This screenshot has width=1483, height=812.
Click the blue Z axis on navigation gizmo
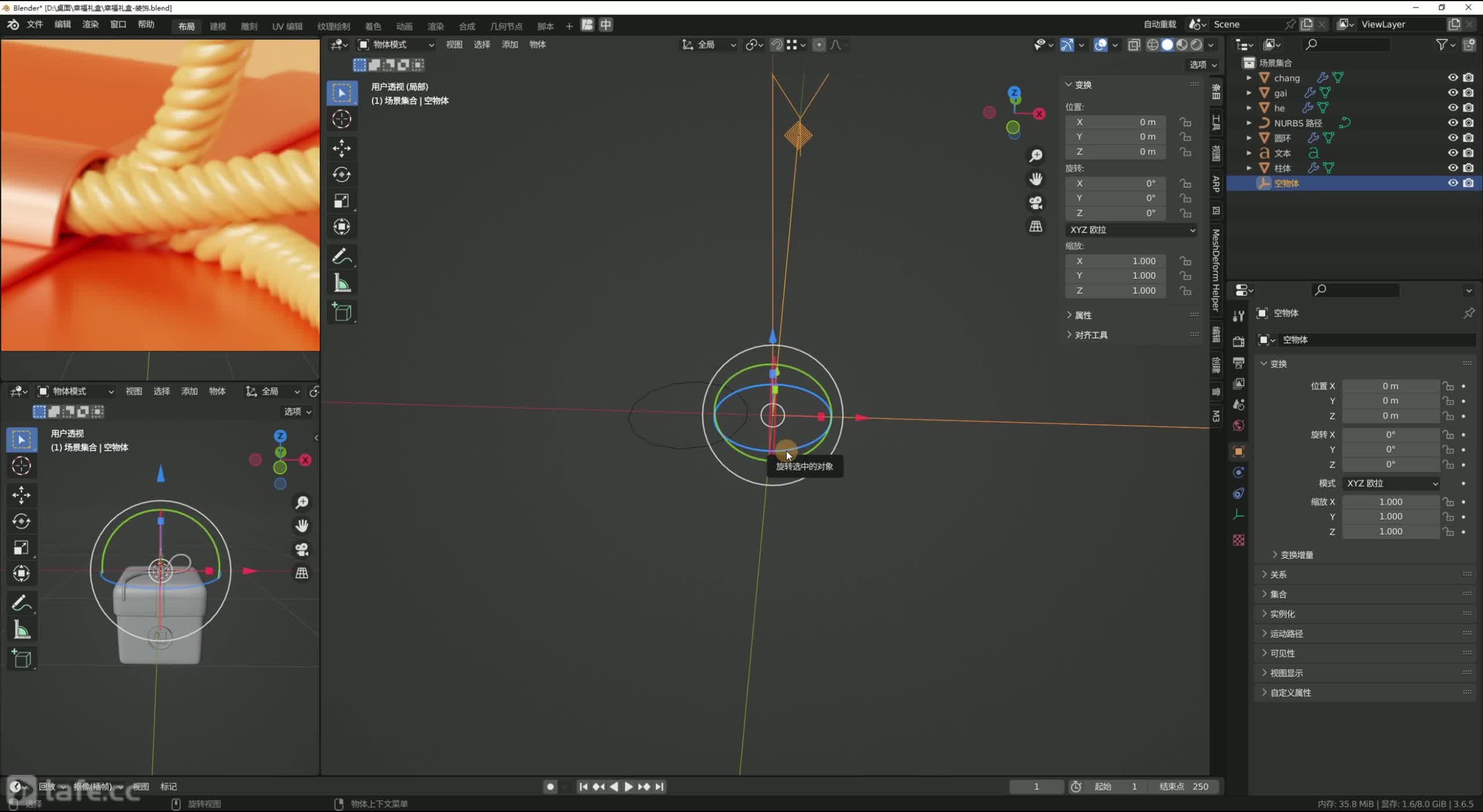point(1014,93)
